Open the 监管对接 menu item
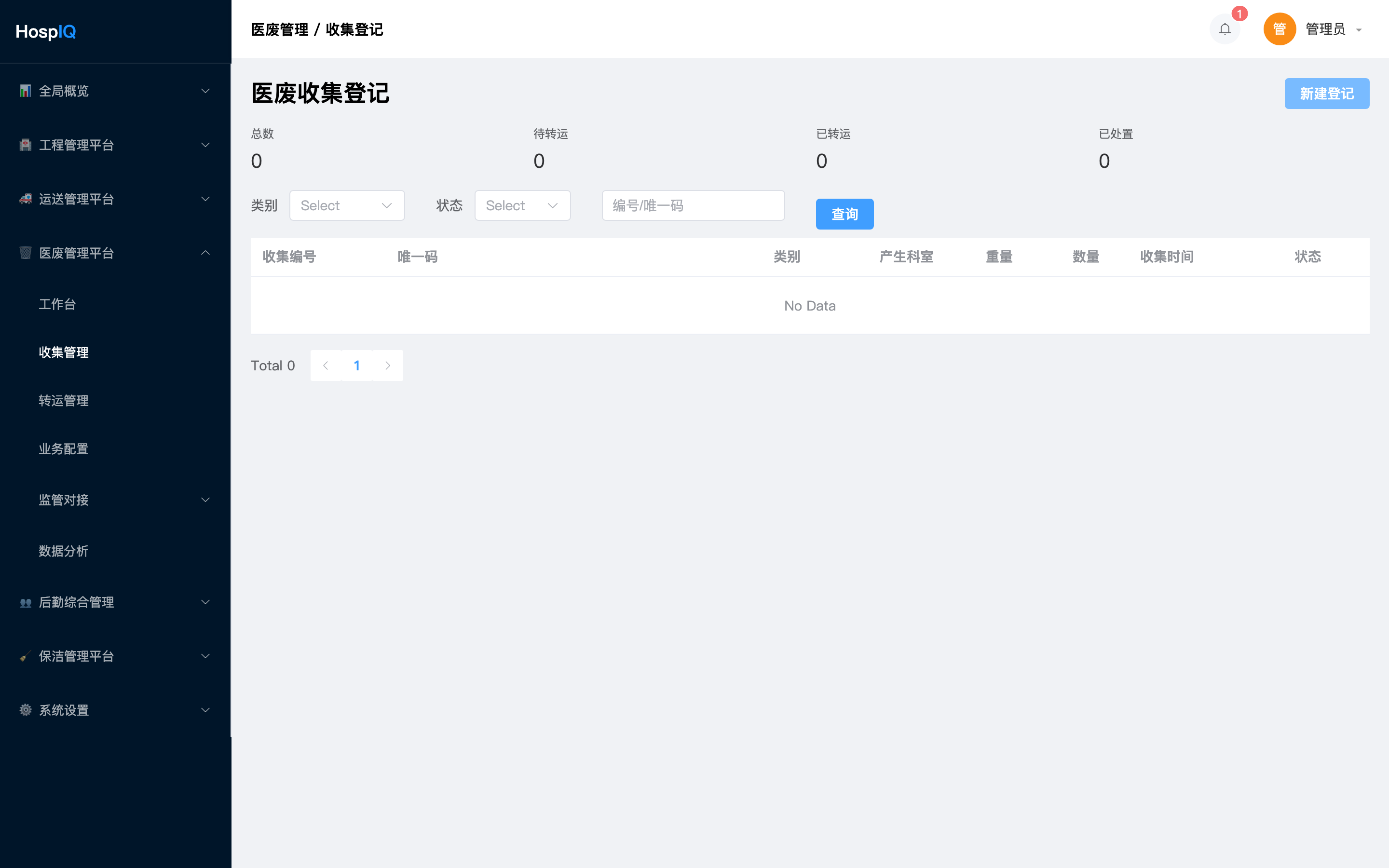 [64, 500]
